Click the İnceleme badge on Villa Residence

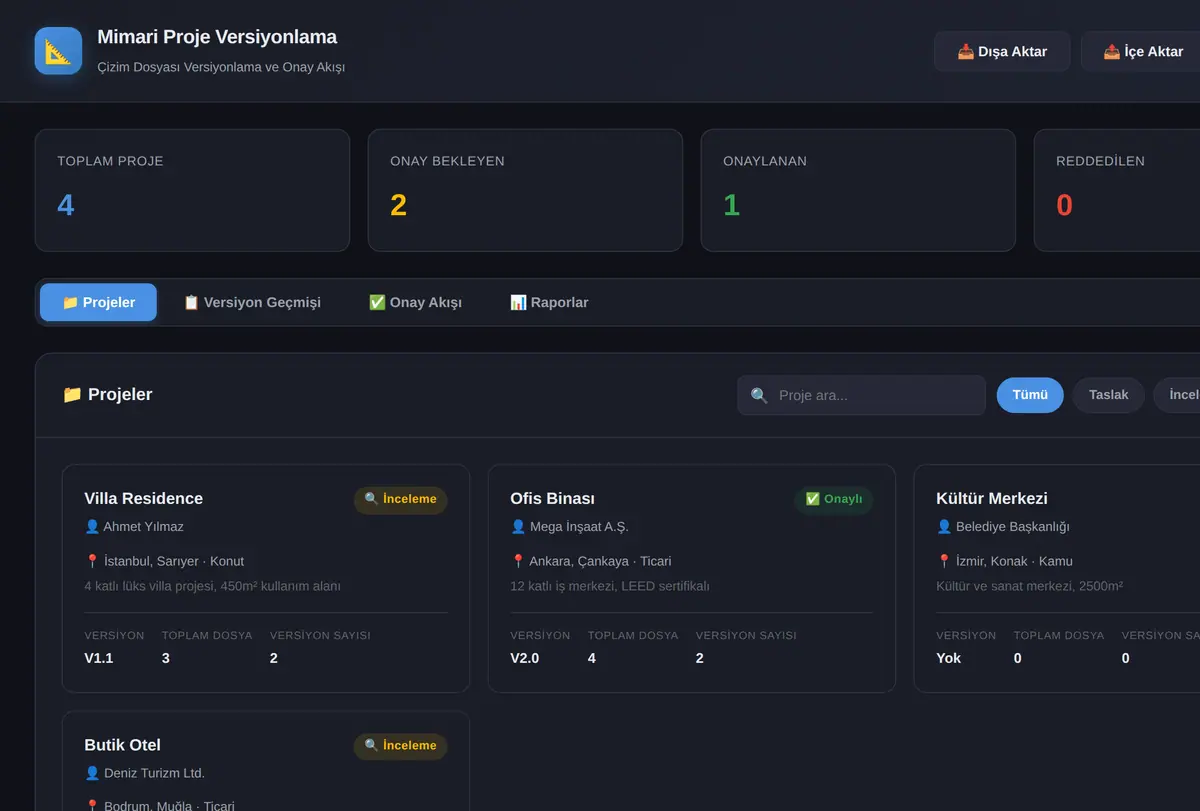tap(400, 499)
